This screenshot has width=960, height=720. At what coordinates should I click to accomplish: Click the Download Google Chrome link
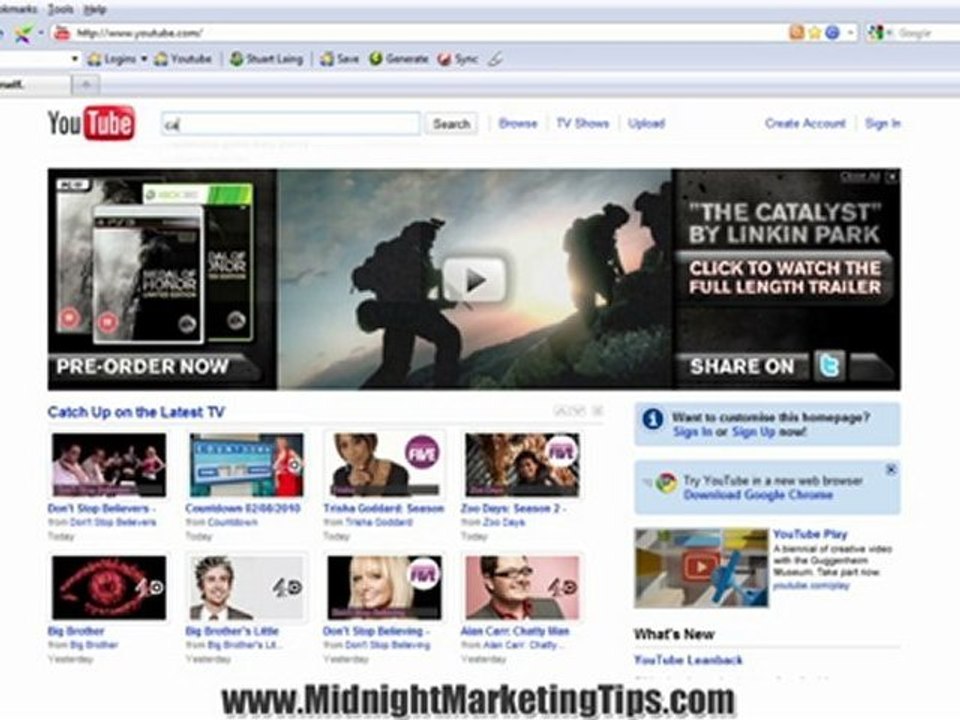(x=758, y=495)
